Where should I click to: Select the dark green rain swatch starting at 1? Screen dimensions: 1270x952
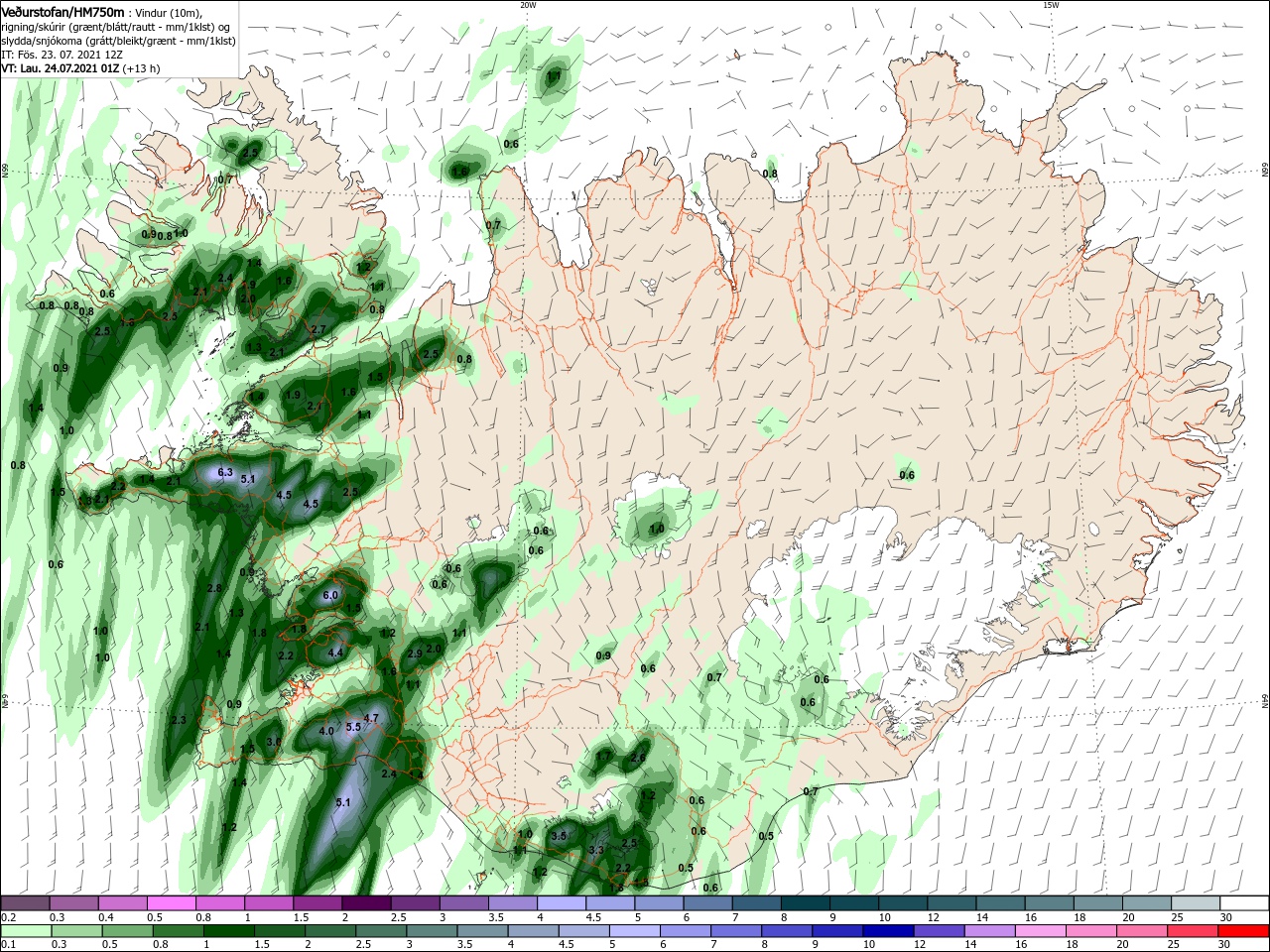[x=228, y=931]
